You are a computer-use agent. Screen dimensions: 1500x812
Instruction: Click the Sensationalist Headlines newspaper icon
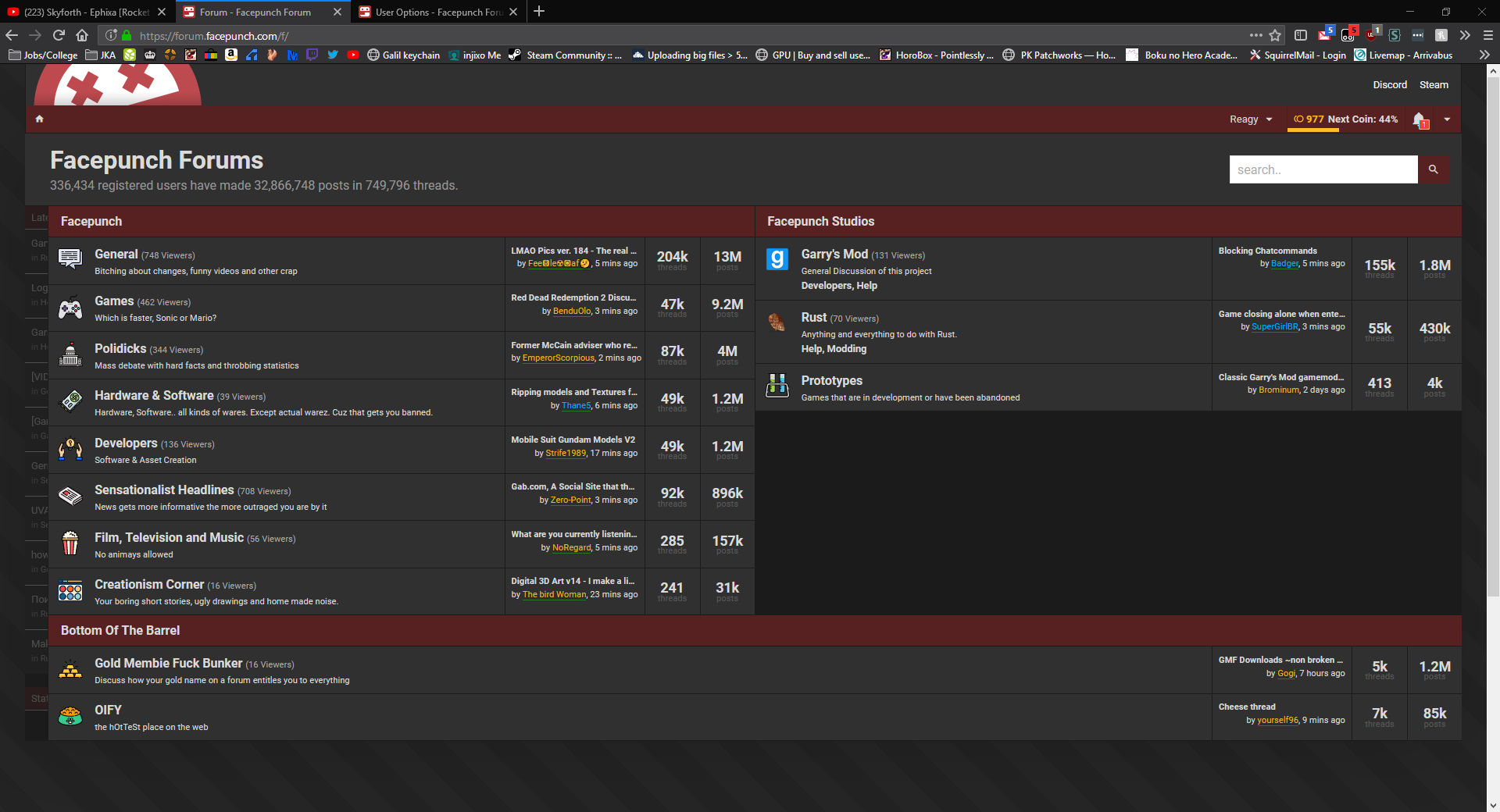pyautogui.click(x=70, y=495)
